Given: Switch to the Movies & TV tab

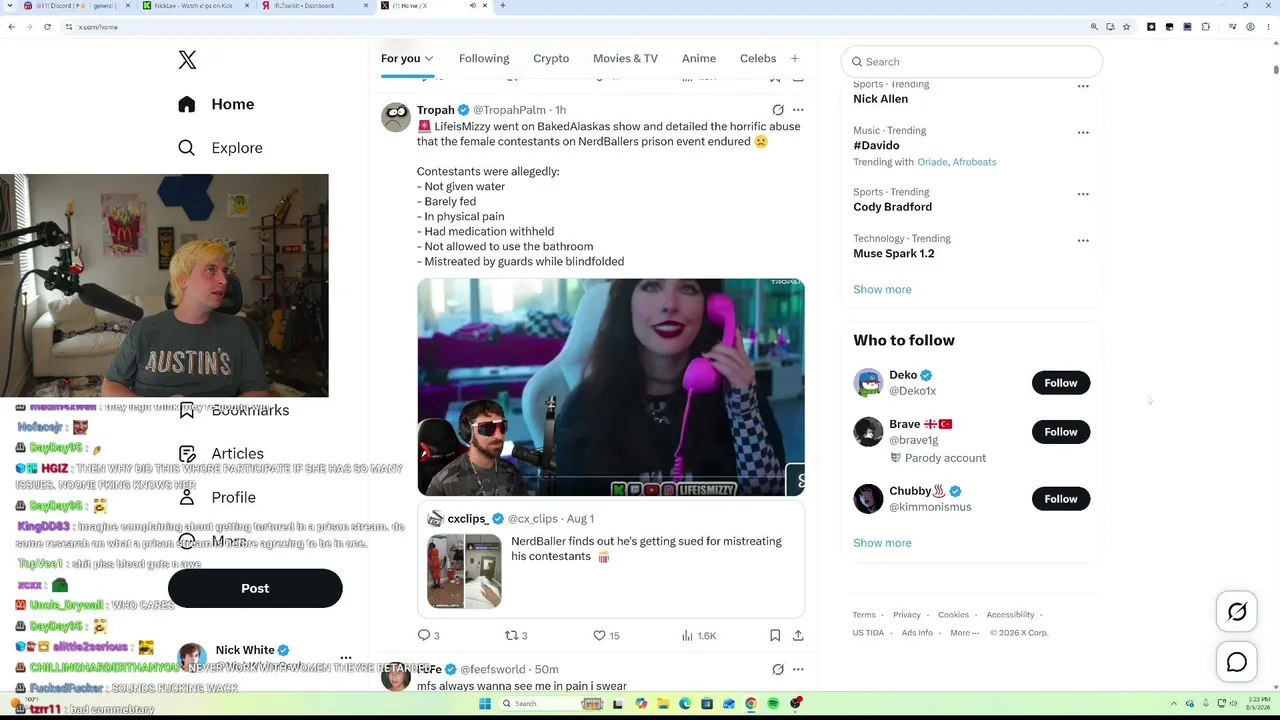Looking at the screenshot, I should coord(625,58).
